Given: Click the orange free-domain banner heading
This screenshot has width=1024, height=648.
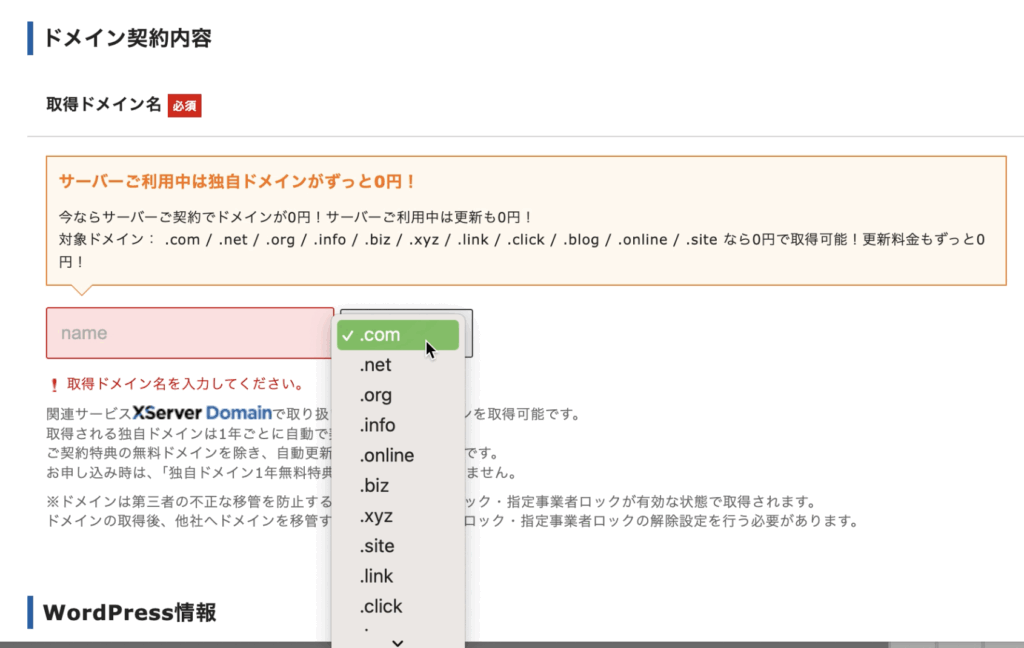Looking at the screenshot, I should [x=236, y=181].
